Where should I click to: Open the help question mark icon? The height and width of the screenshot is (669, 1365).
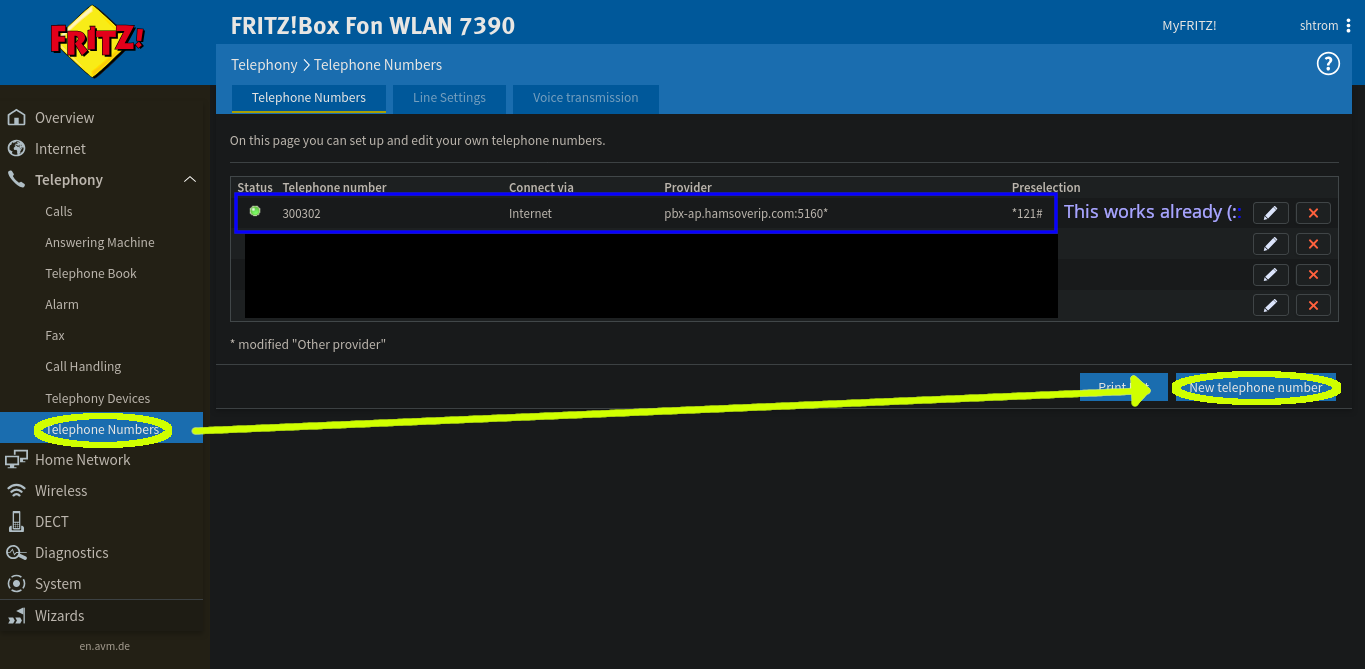coord(1327,64)
